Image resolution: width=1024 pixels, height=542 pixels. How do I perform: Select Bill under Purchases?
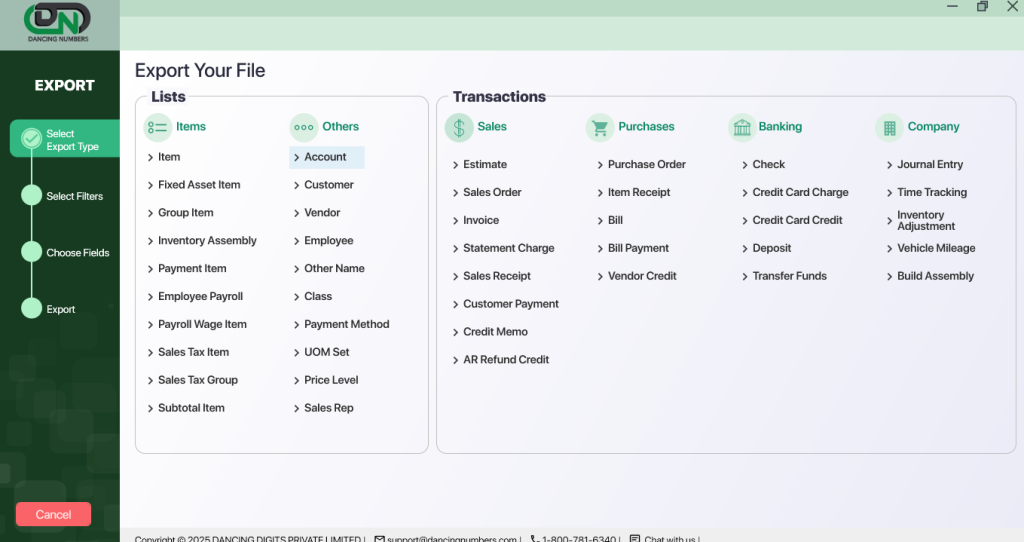point(615,221)
